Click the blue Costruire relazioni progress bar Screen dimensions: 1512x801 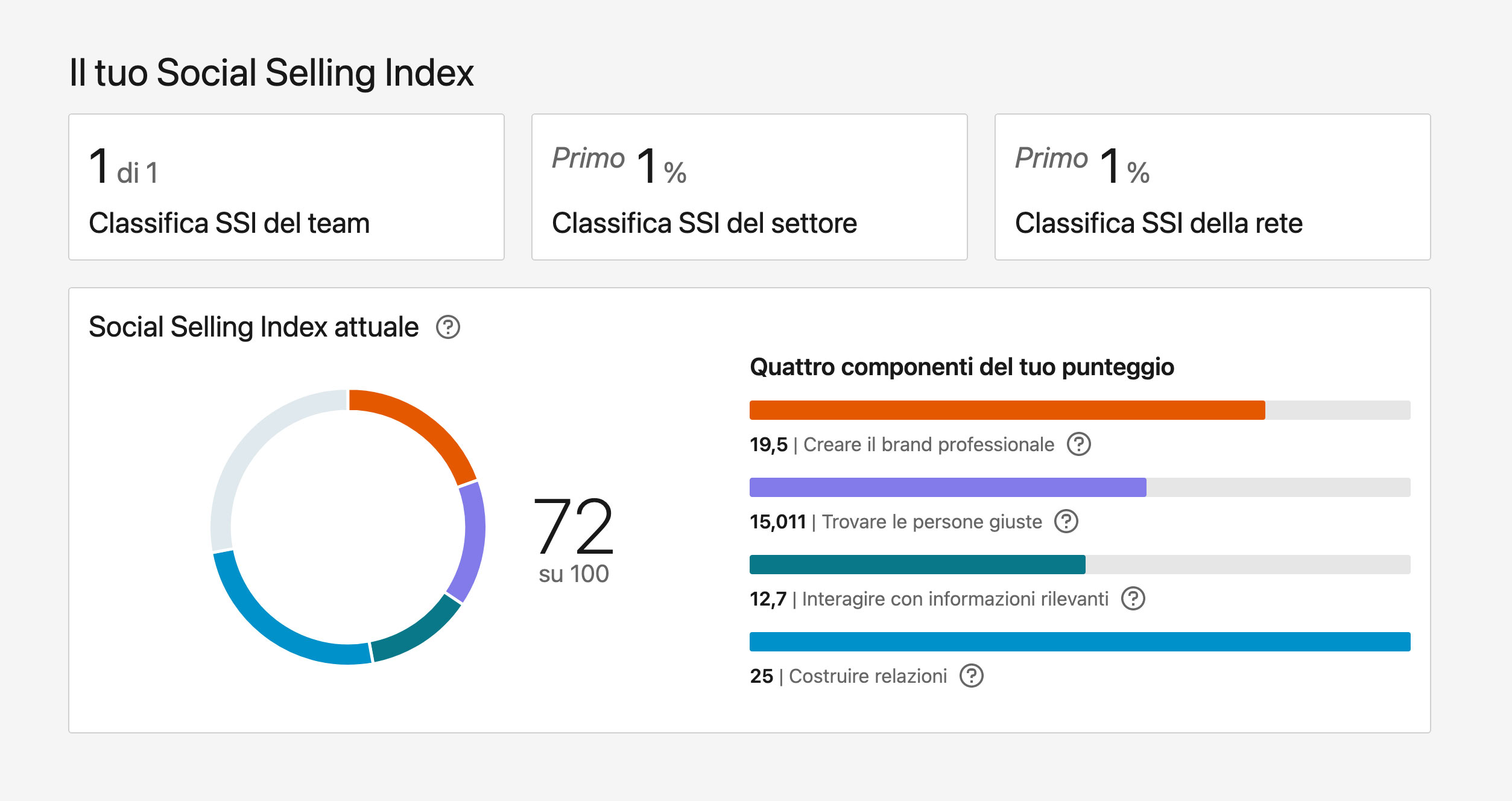(1080, 642)
